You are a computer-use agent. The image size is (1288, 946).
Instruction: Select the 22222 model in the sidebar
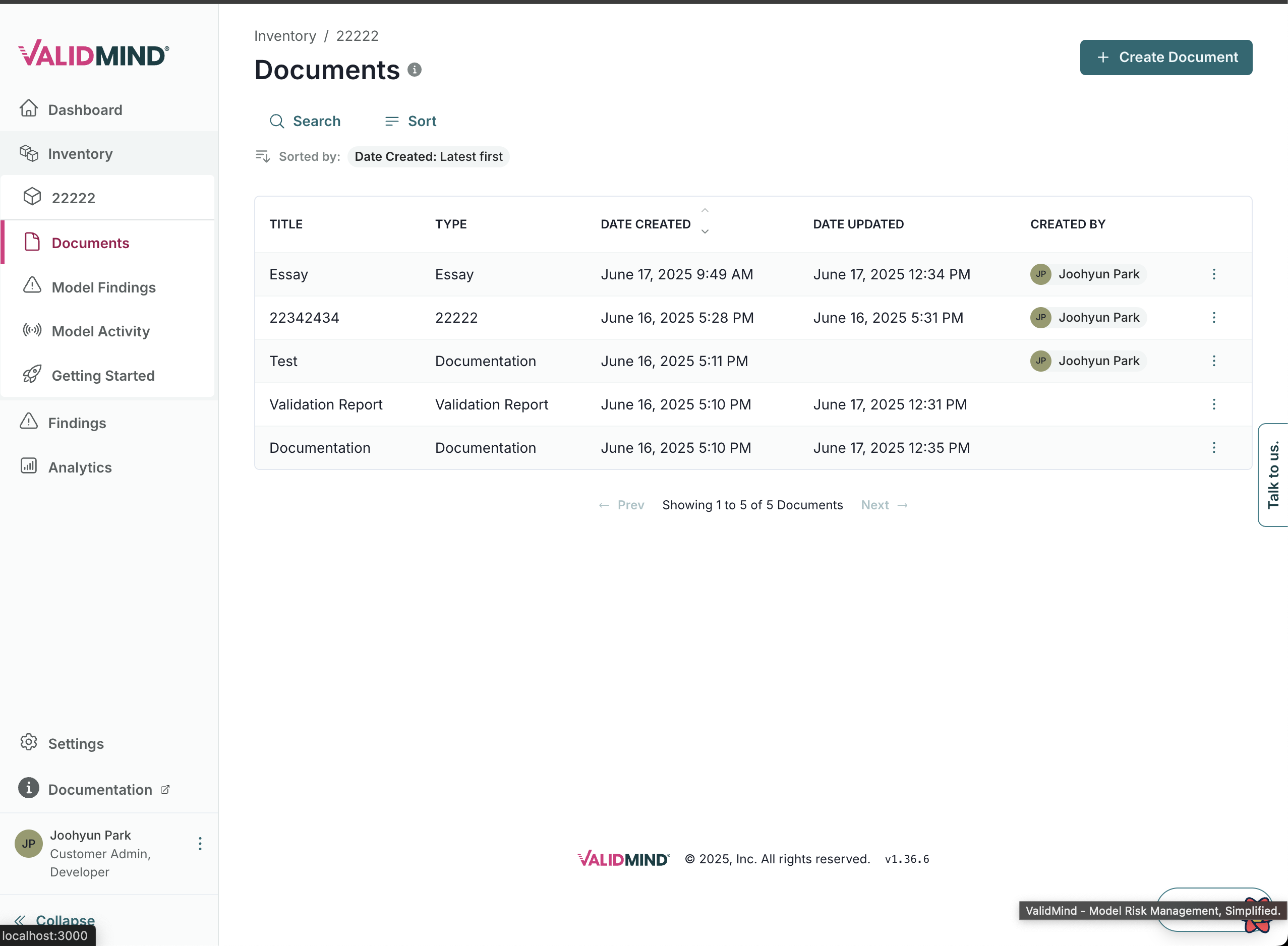[x=73, y=198]
